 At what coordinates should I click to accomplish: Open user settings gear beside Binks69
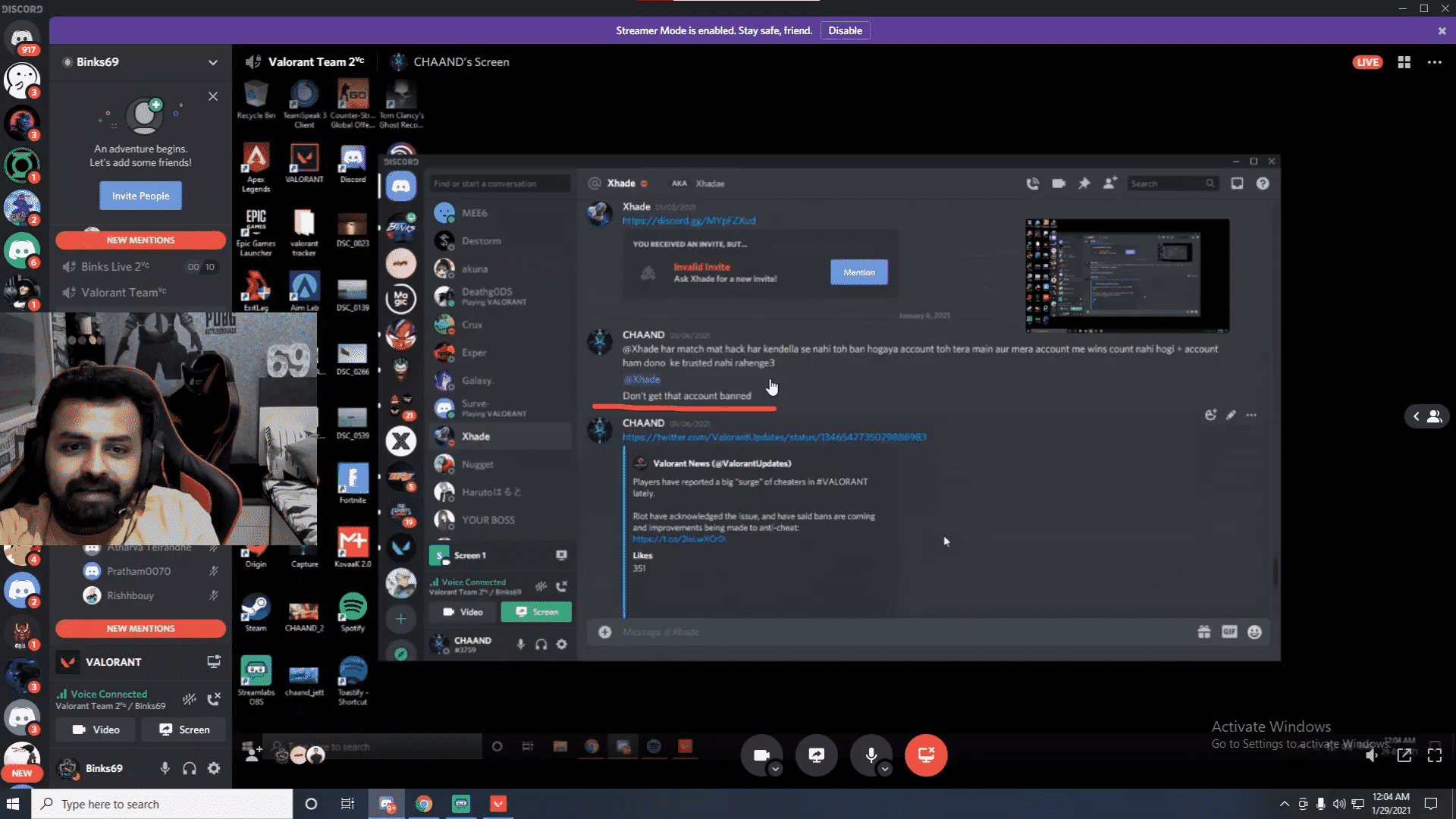(215, 768)
